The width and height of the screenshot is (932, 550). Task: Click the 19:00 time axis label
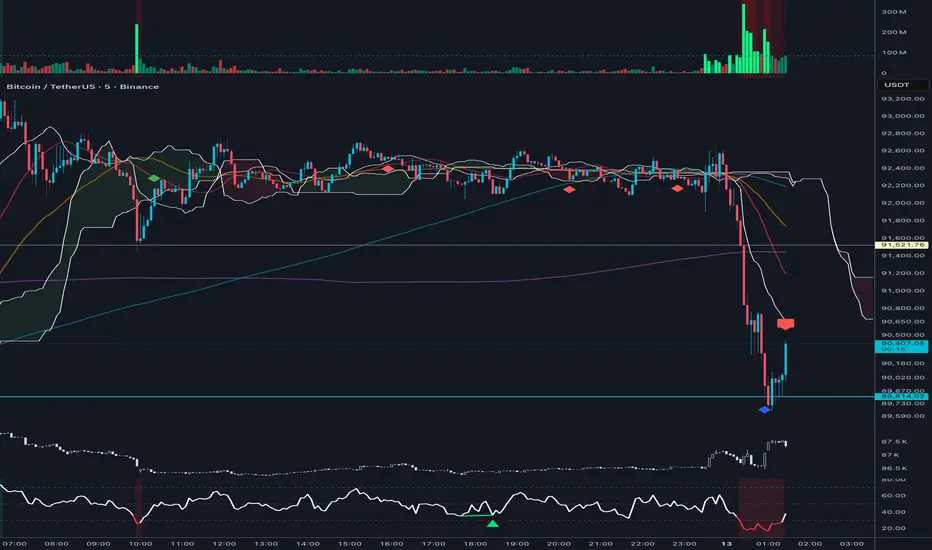coord(517,543)
